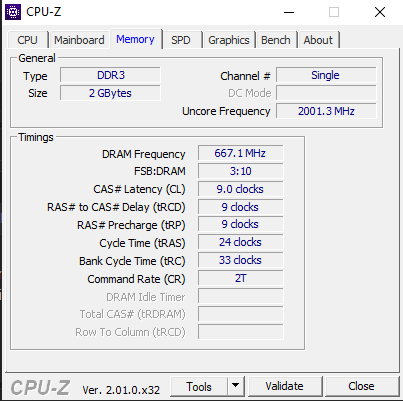The width and height of the screenshot is (403, 401).
Task: Click the Uncore Frequency value box
Action: click(326, 111)
